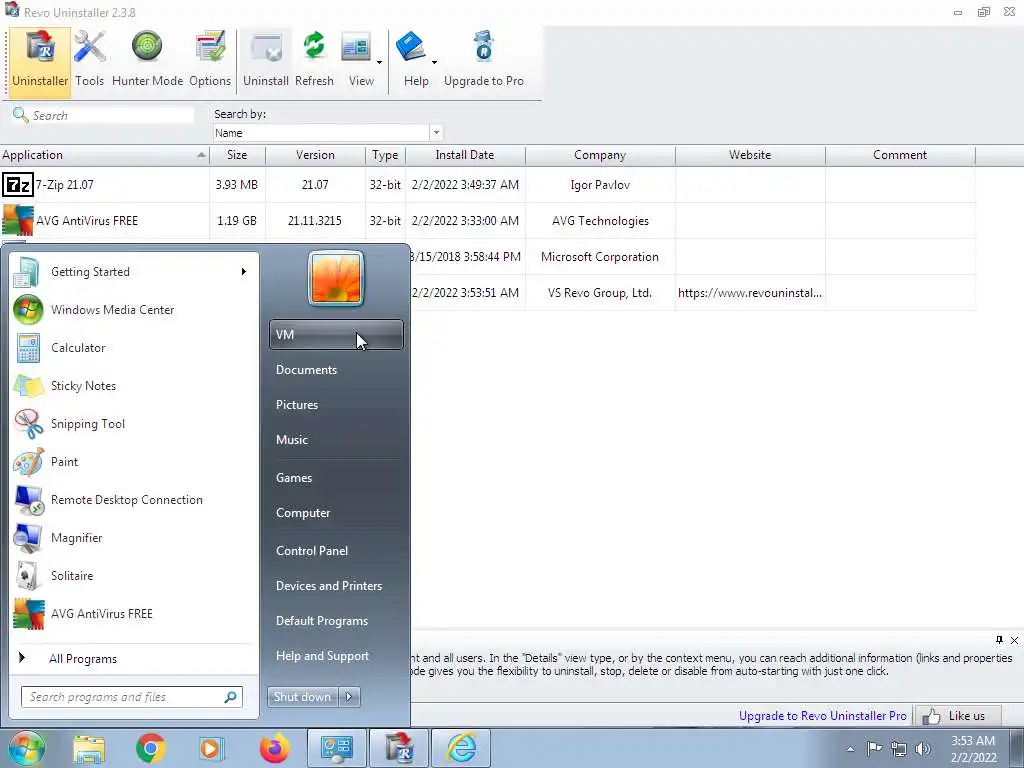The width and height of the screenshot is (1024, 768).
Task: Open Windows Explorer from taskbar
Action: (x=89, y=748)
